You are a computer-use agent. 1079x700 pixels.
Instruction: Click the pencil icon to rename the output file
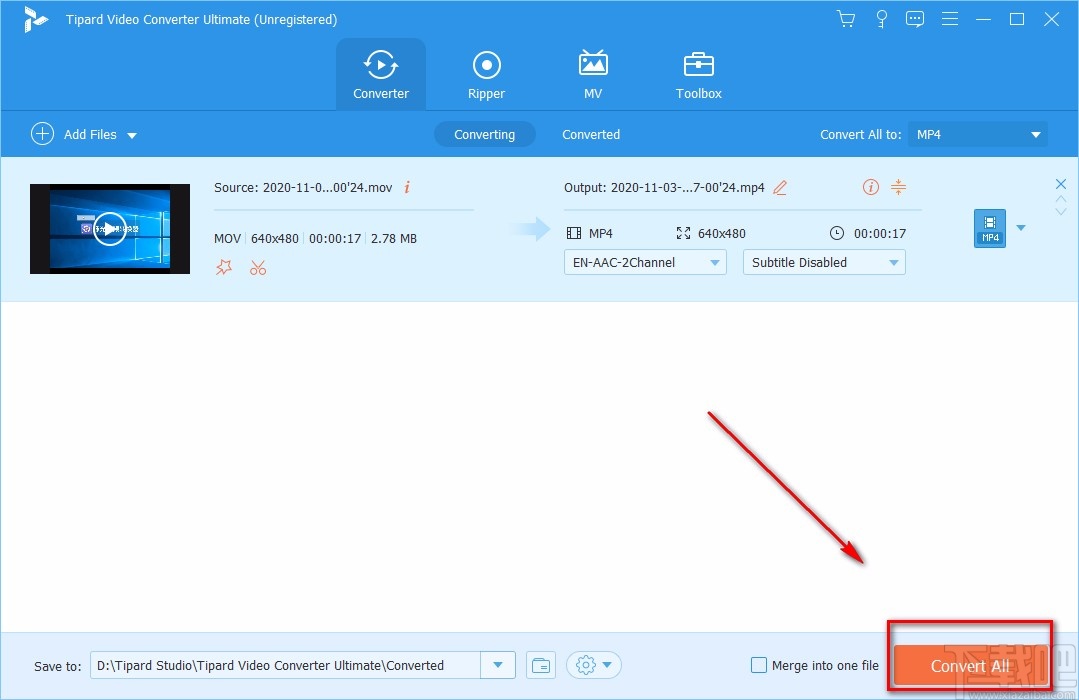pos(781,187)
